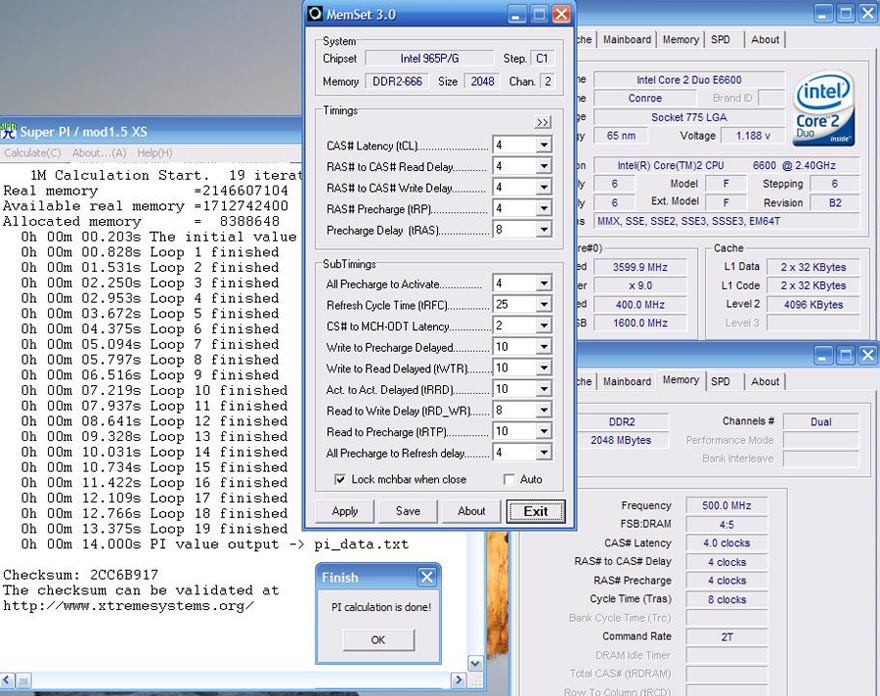Switch to Mainboard tab in upper CPU-Z

[x=627, y=39]
